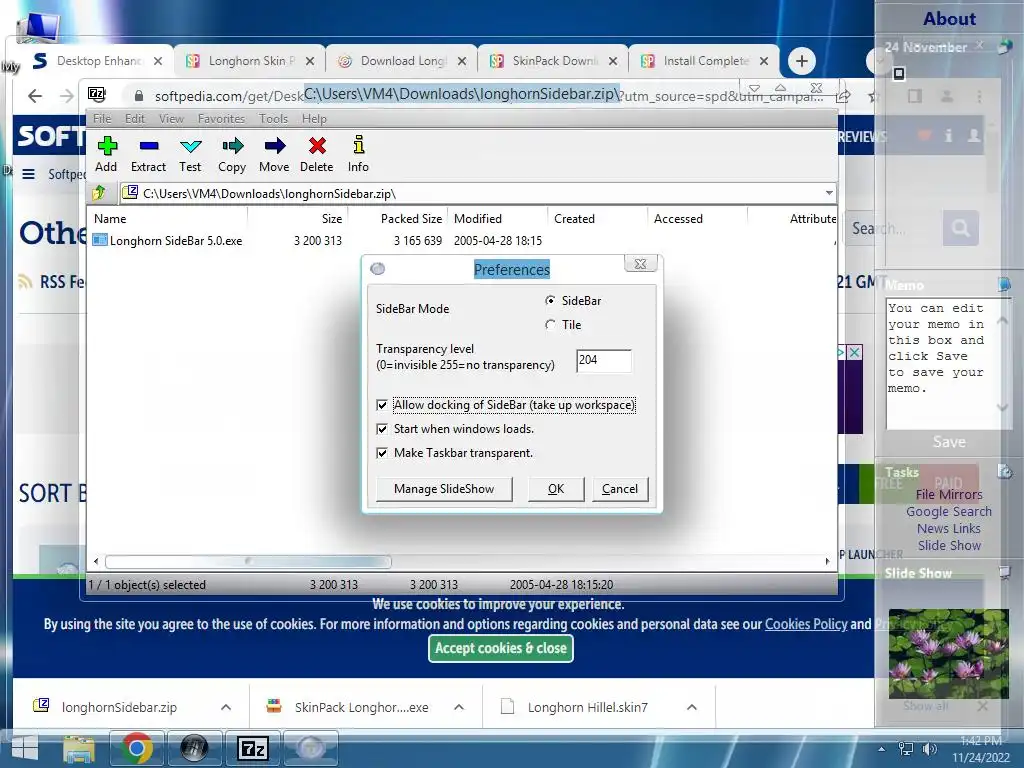The height and width of the screenshot is (768, 1024).
Task: Click the right arrow of the 7-Zip horizontal scrollbar
Action: pyautogui.click(x=827, y=561)
